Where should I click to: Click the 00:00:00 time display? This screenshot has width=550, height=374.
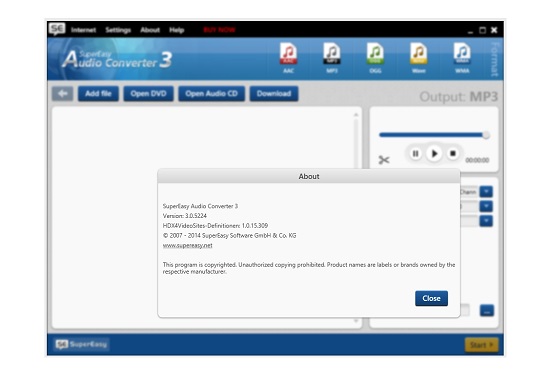[x=477, y=160]
